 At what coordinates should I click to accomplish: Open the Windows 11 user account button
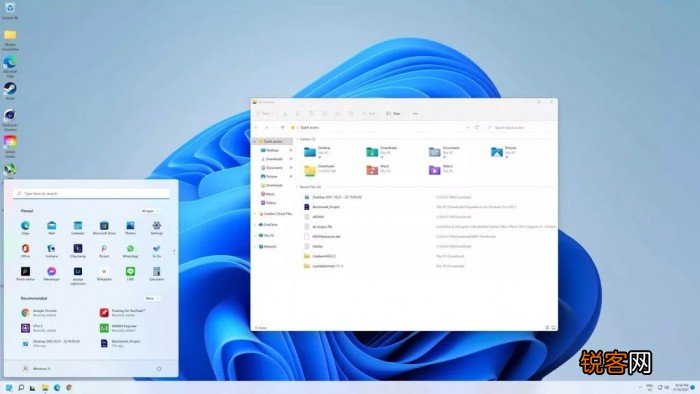[37, 369]
